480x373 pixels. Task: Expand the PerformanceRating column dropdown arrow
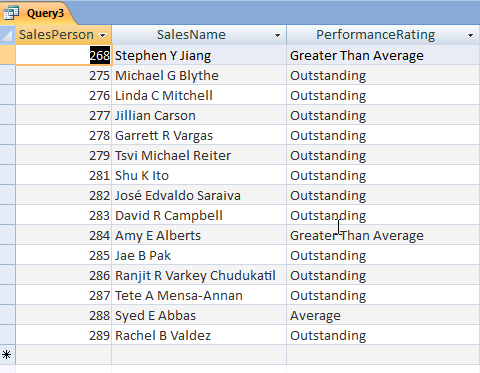(470, 35)
